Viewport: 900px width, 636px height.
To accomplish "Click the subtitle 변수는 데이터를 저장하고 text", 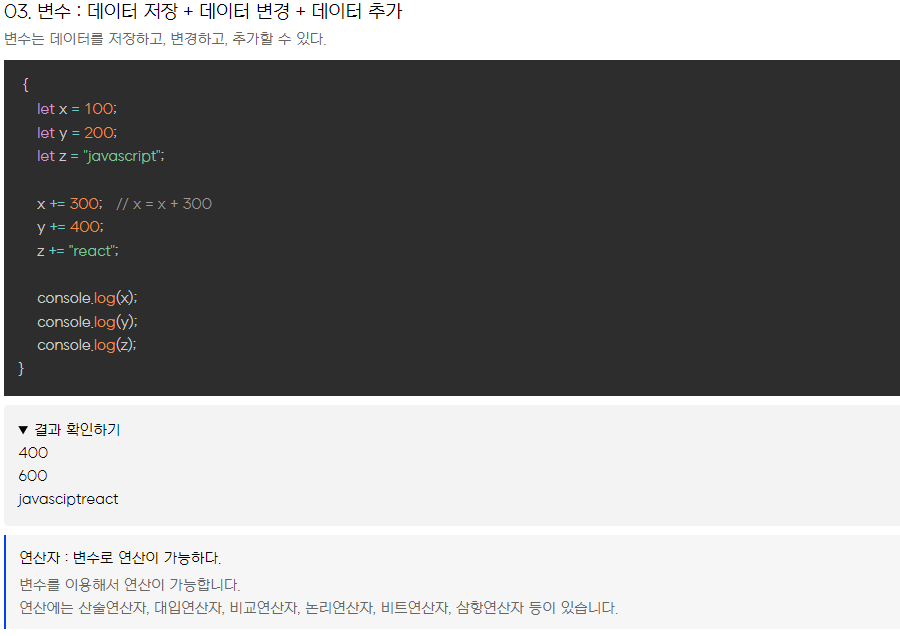I will 165,39.
